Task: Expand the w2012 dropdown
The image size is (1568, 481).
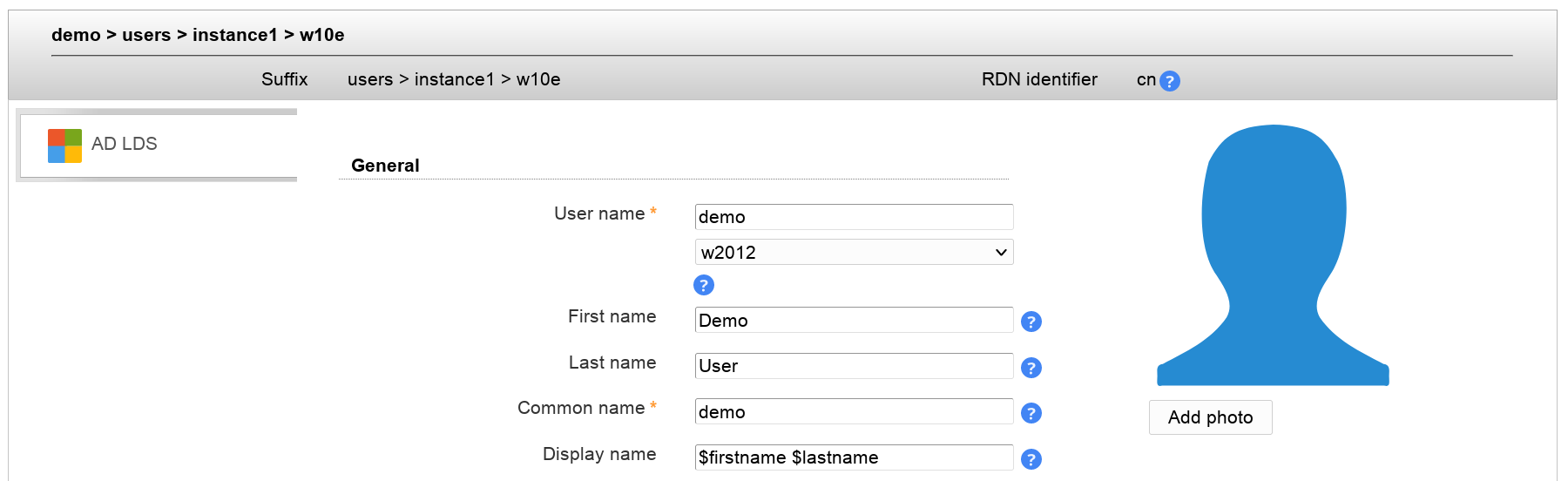Action: (854, 253)
